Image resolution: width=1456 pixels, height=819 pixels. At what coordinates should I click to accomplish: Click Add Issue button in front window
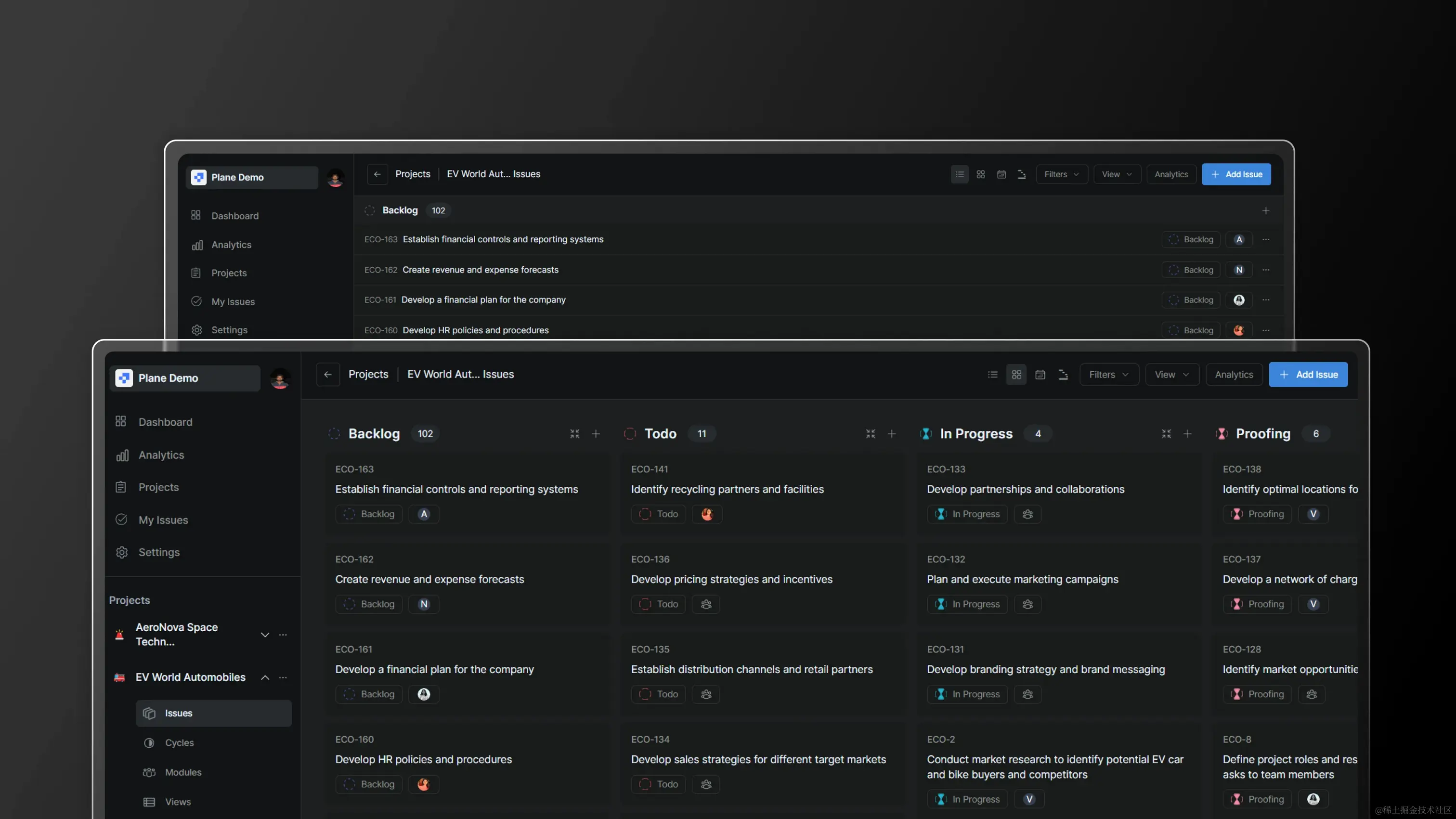(1308, 375)
